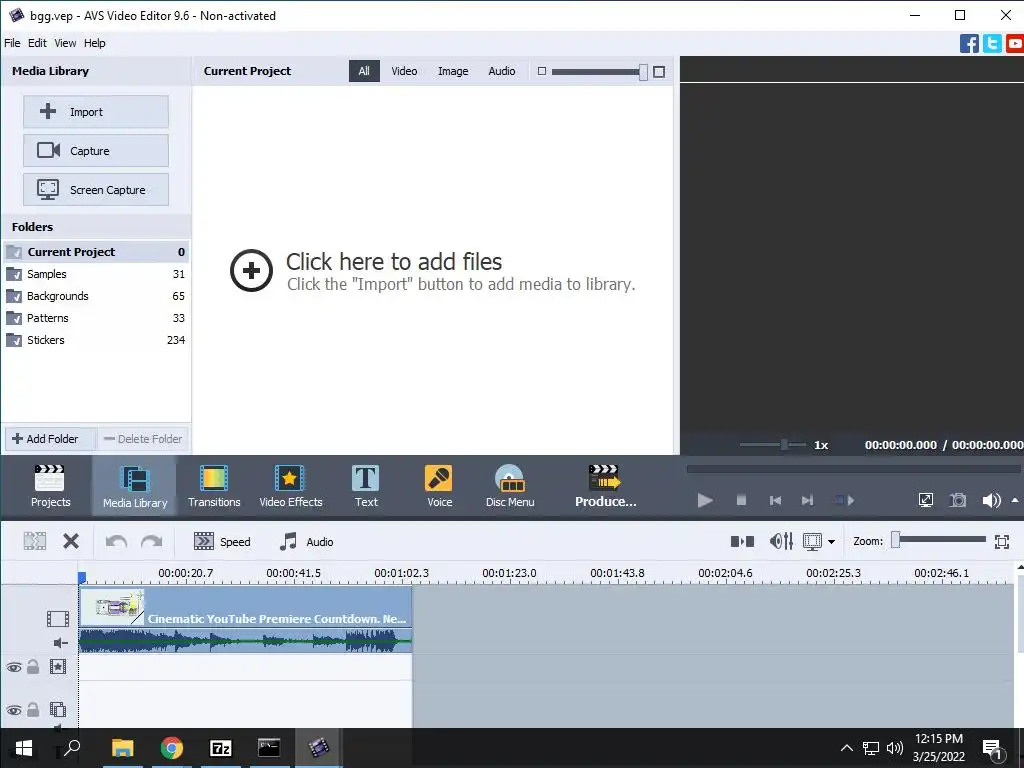Click the timeline split icon

click(x=35, y=541)
